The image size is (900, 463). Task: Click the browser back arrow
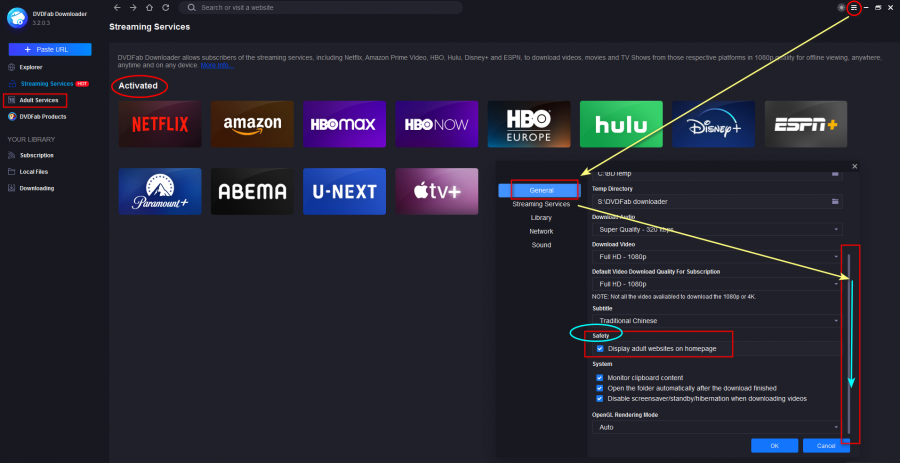click(117, 7)
